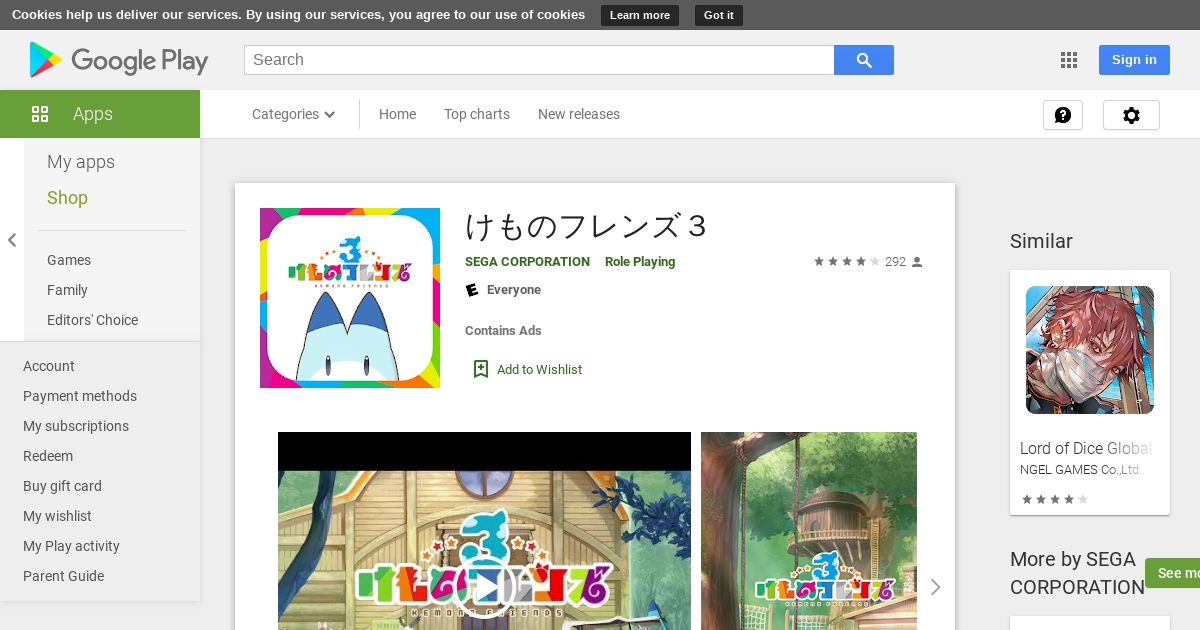Screen dimensions: 1200x630
Task: Dismiss cookie notice with Got it
Action: [719, 15]
